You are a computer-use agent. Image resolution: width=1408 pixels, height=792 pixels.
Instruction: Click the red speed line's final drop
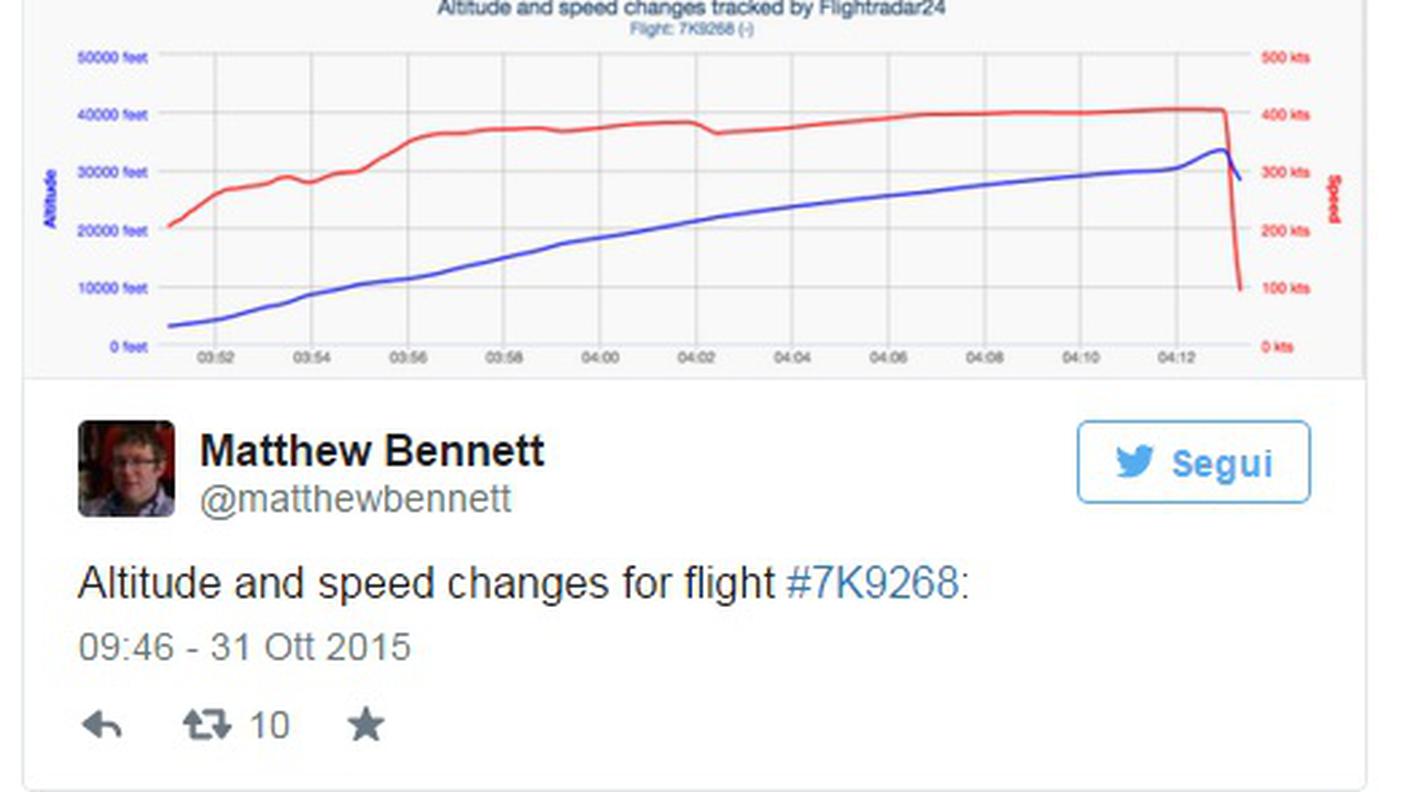pos(1233,200)
